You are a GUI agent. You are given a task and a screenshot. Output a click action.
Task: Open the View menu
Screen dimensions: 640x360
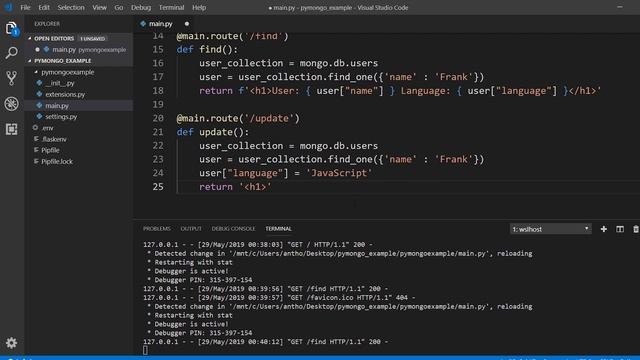(x=99, y=7)
